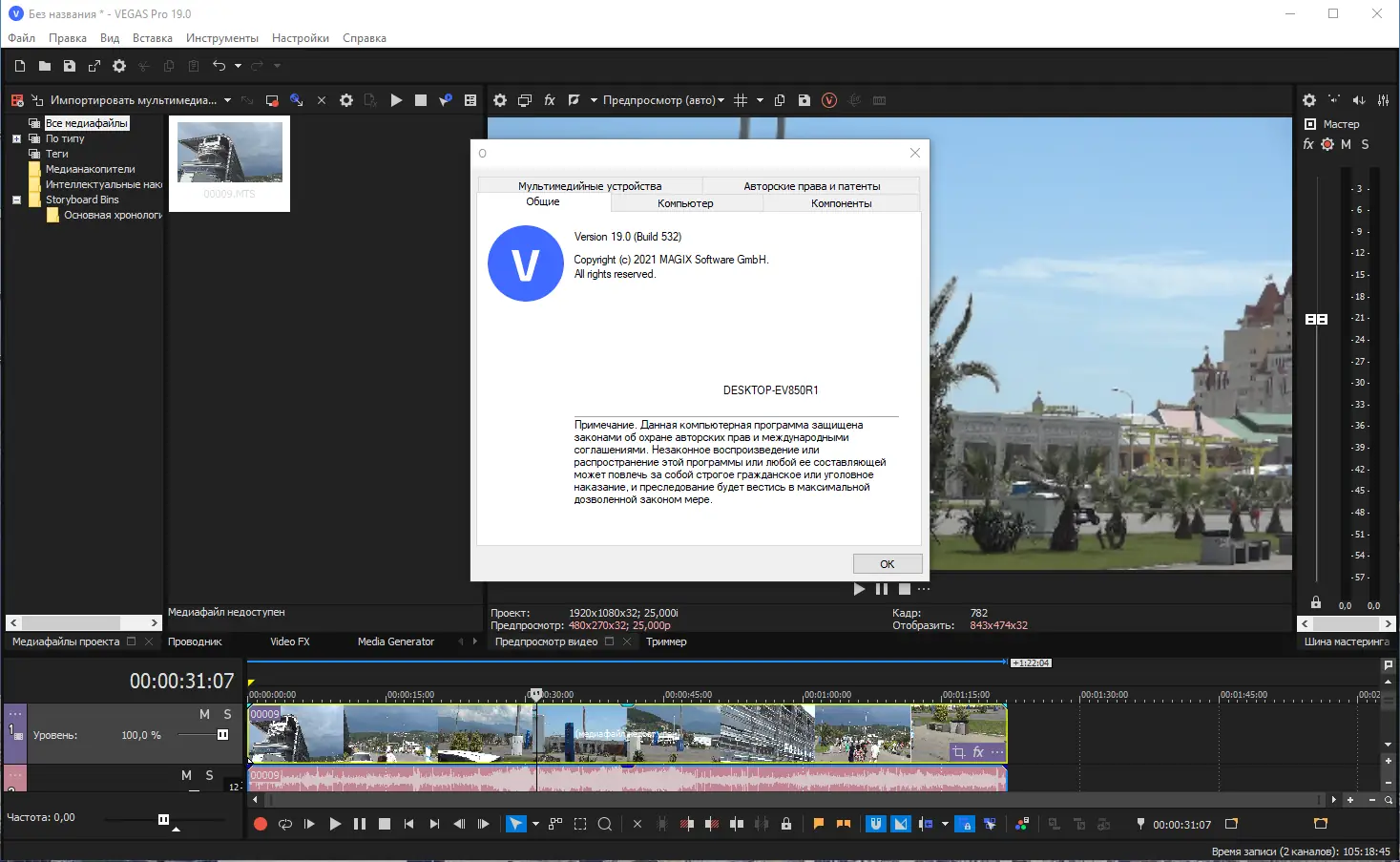Collapse the Storyboard Bins tree node
This screenshot has width=1400, height=862.
tap(16, 200)
